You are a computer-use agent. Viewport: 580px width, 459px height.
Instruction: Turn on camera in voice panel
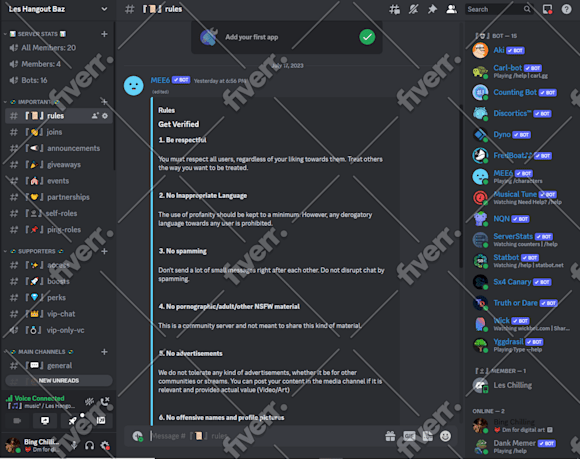[17, 421]
